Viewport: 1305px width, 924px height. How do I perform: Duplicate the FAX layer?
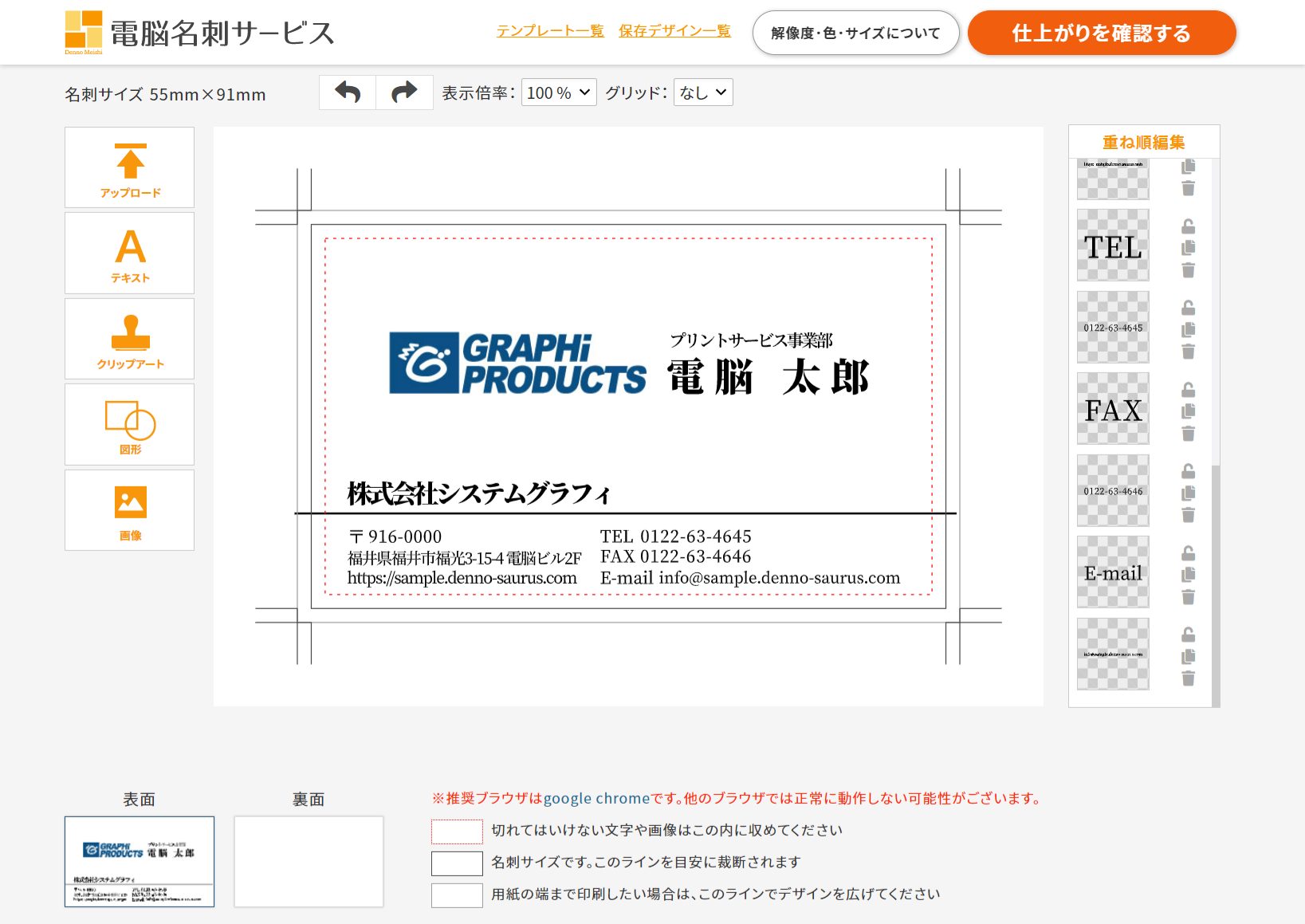[x=1188, y=411]
